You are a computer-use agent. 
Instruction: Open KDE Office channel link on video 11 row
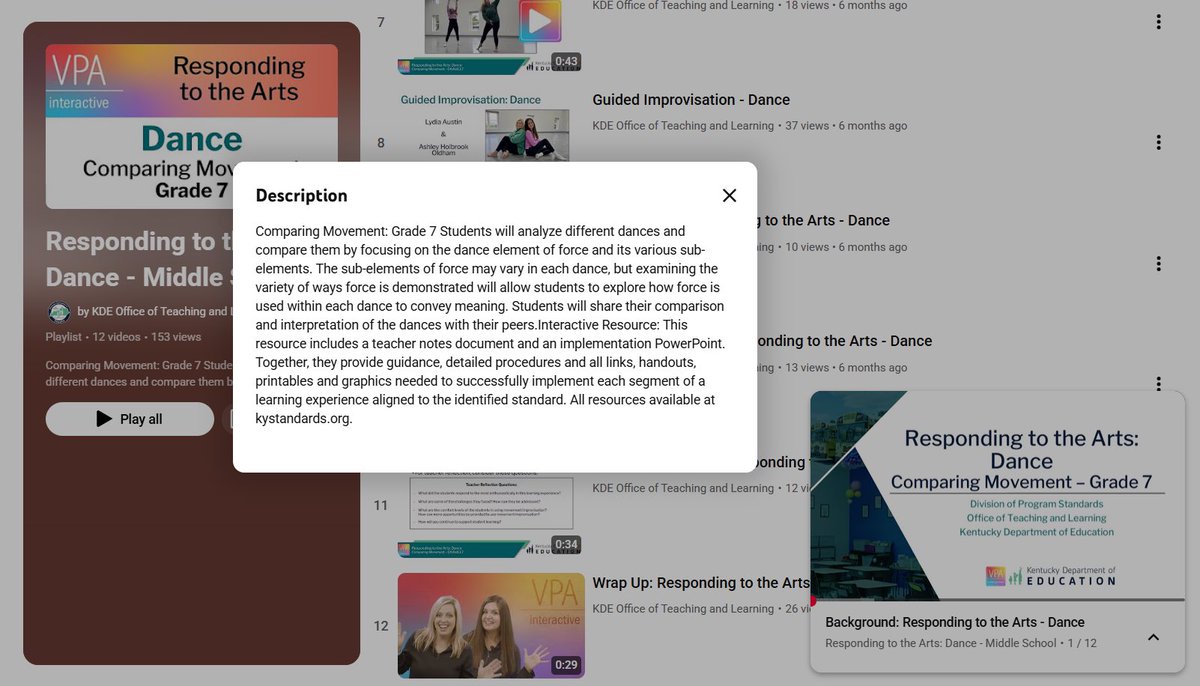[x=683, y=488]
